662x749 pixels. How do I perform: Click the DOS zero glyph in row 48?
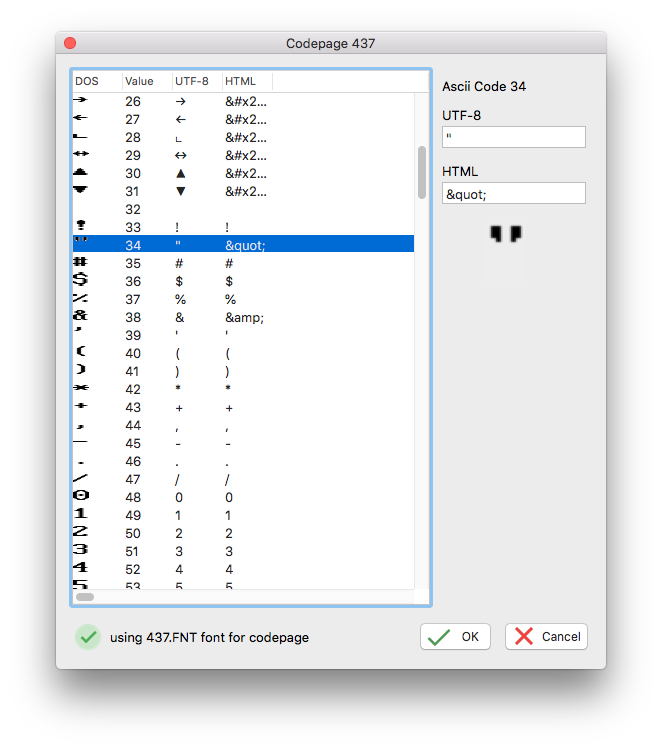pos(81,497)
